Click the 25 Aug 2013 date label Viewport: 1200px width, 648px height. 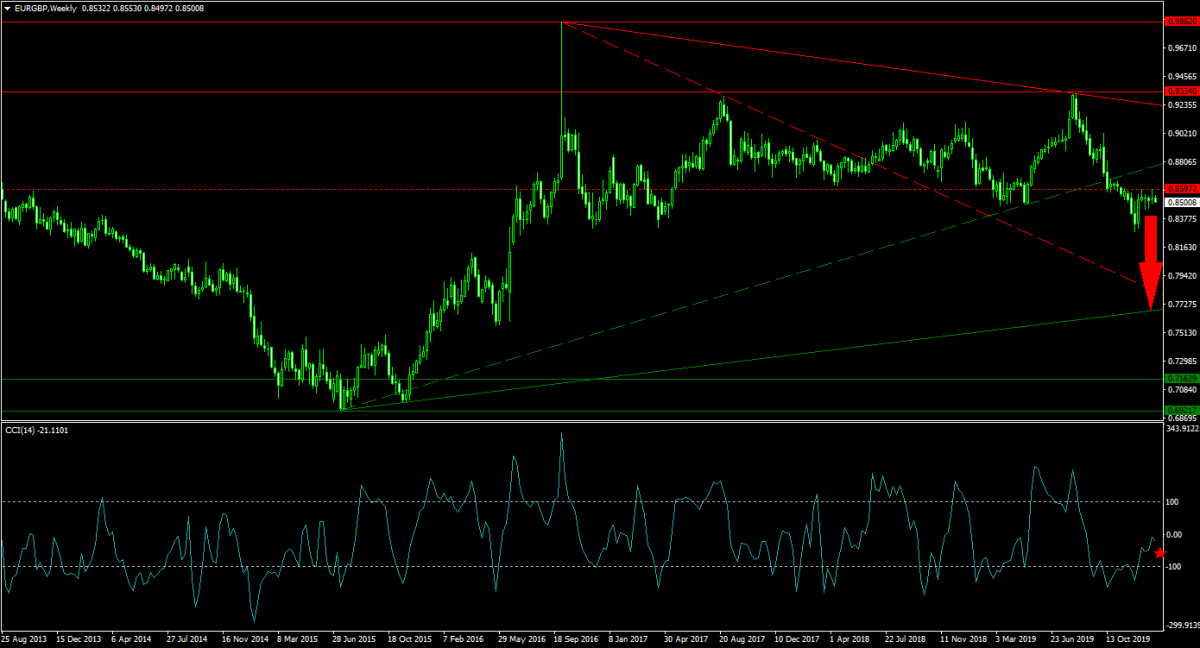click(23, 637)
